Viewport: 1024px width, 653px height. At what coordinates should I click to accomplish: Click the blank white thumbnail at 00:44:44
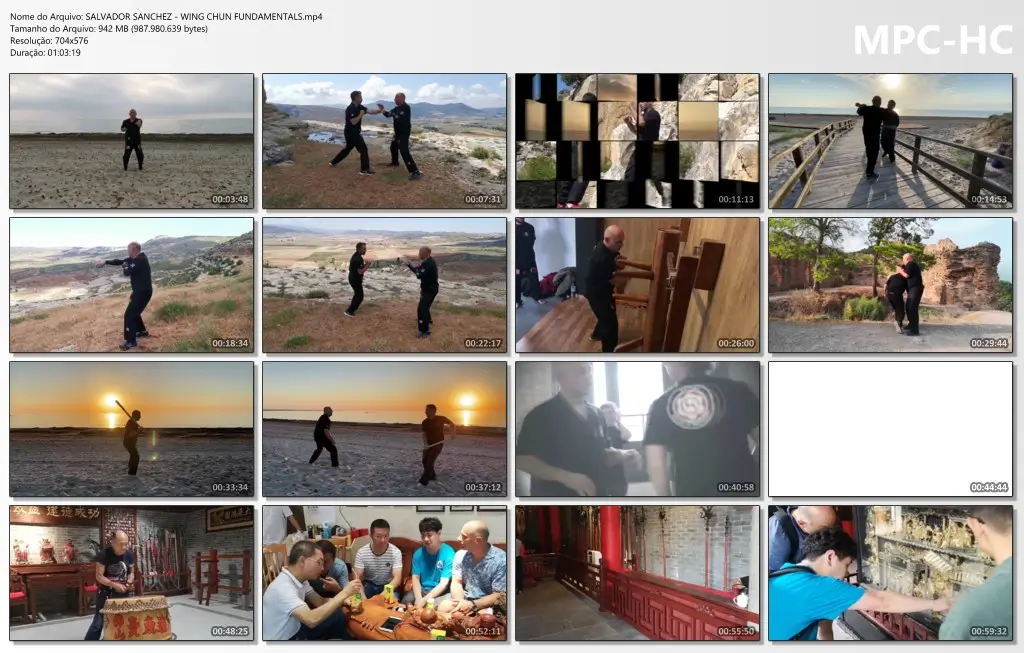(893, 429)
